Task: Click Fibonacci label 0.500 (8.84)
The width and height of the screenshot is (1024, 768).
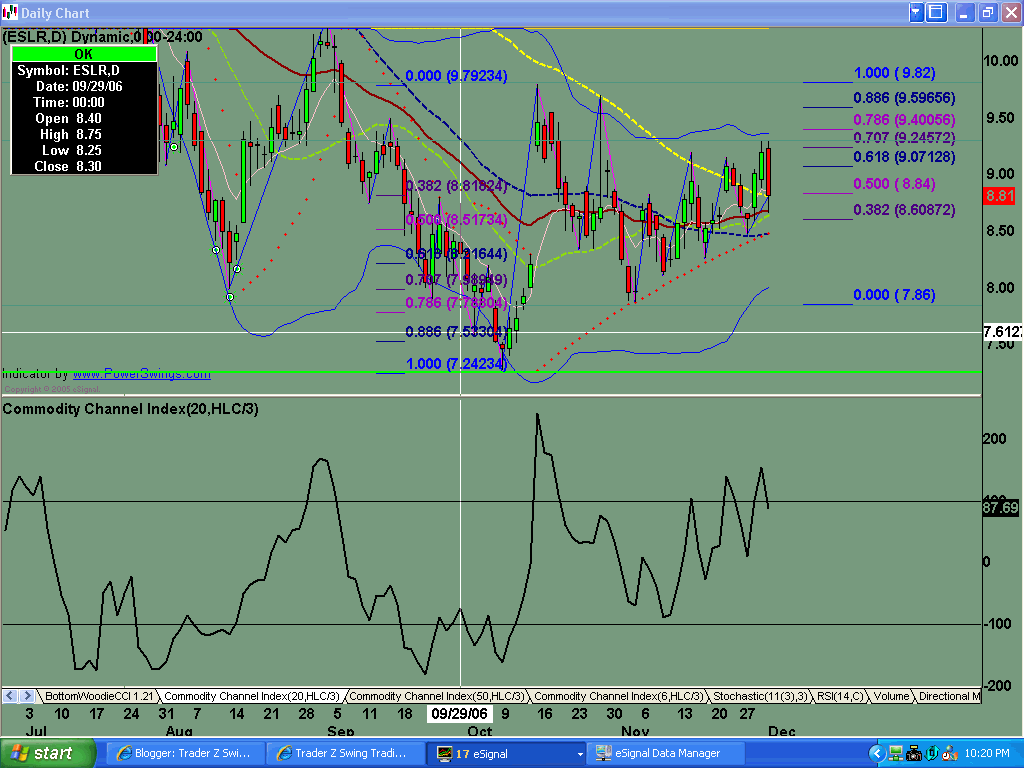Action: coord(894,184)
